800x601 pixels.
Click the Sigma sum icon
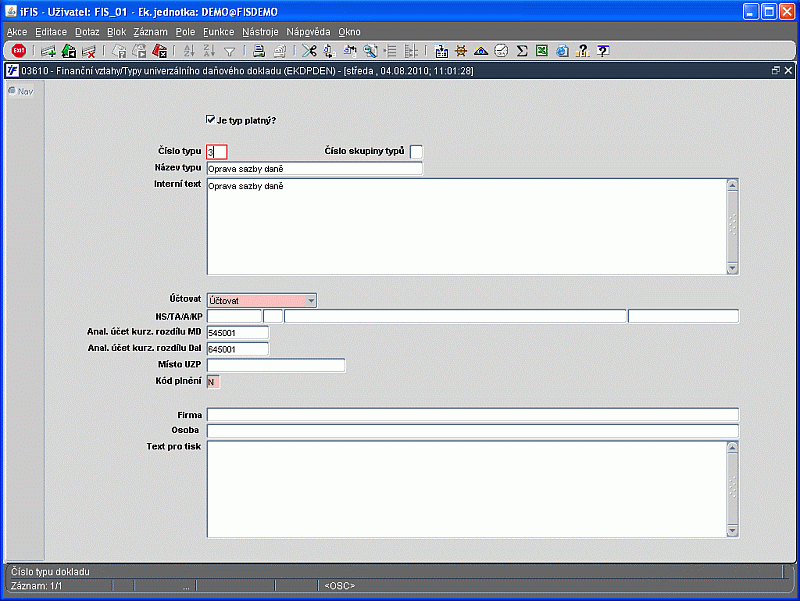click(521, 51)
